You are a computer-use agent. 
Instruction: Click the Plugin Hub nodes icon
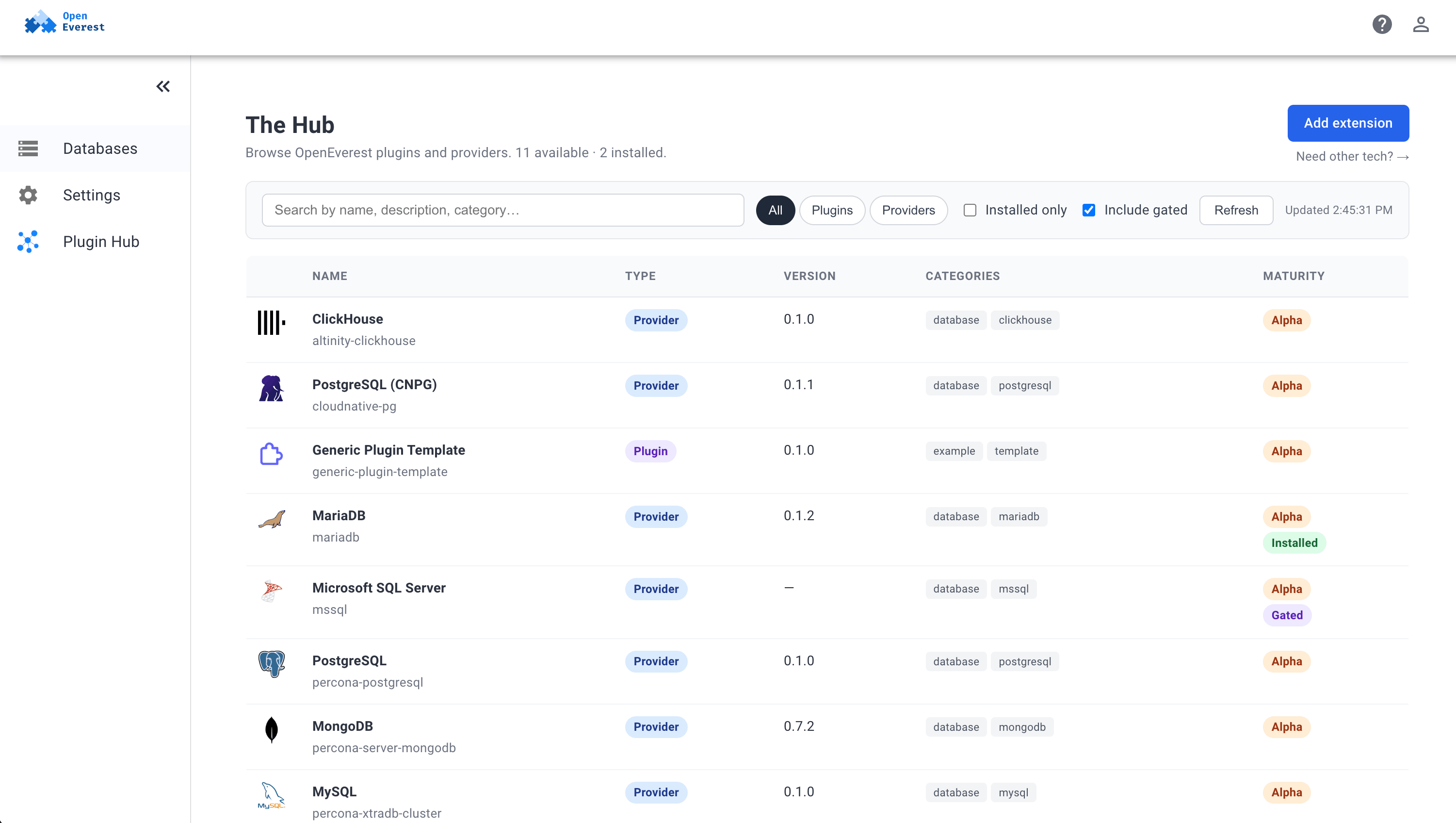[x=28, y=242]
